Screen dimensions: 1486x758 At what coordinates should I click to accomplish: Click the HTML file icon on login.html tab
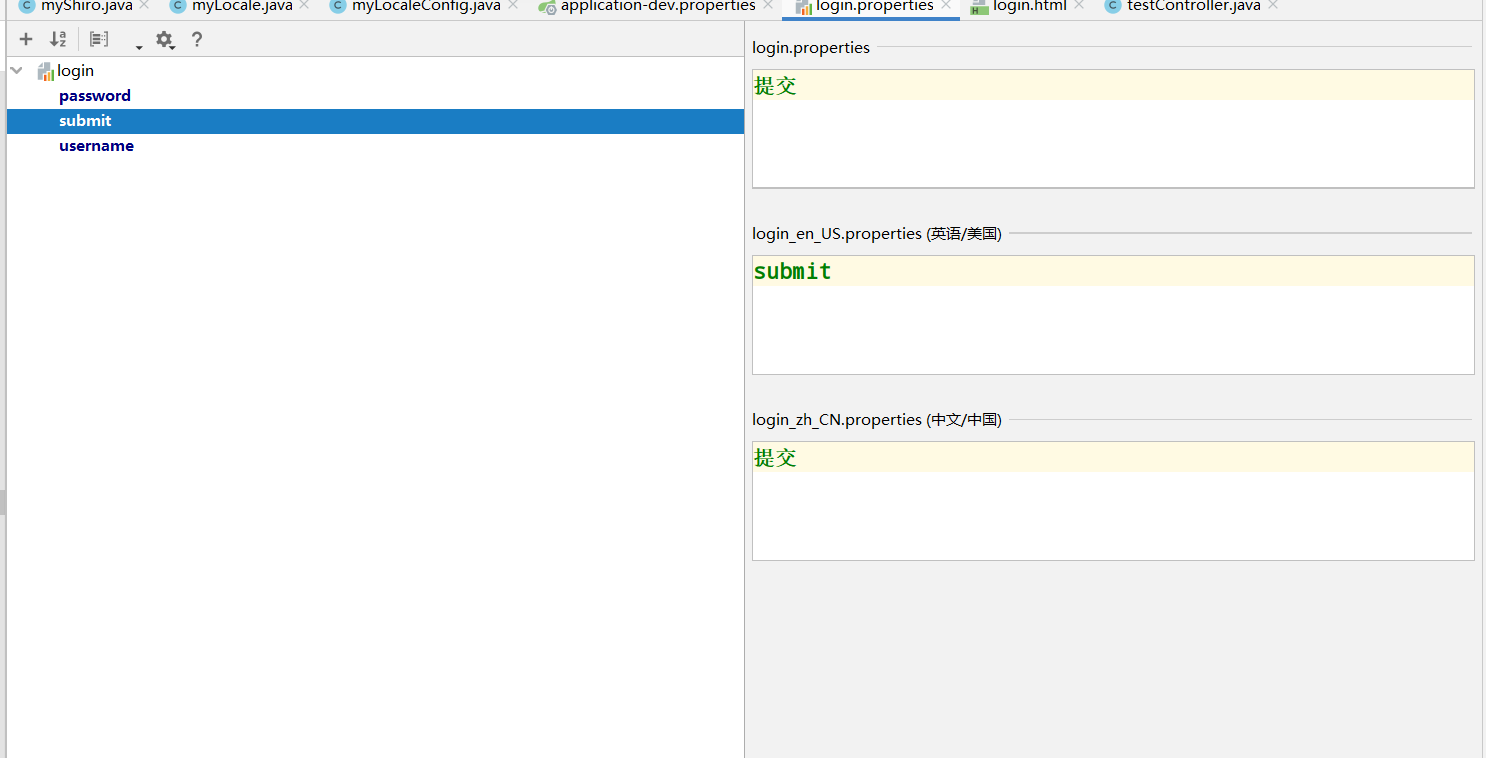[x=979, y=7]
